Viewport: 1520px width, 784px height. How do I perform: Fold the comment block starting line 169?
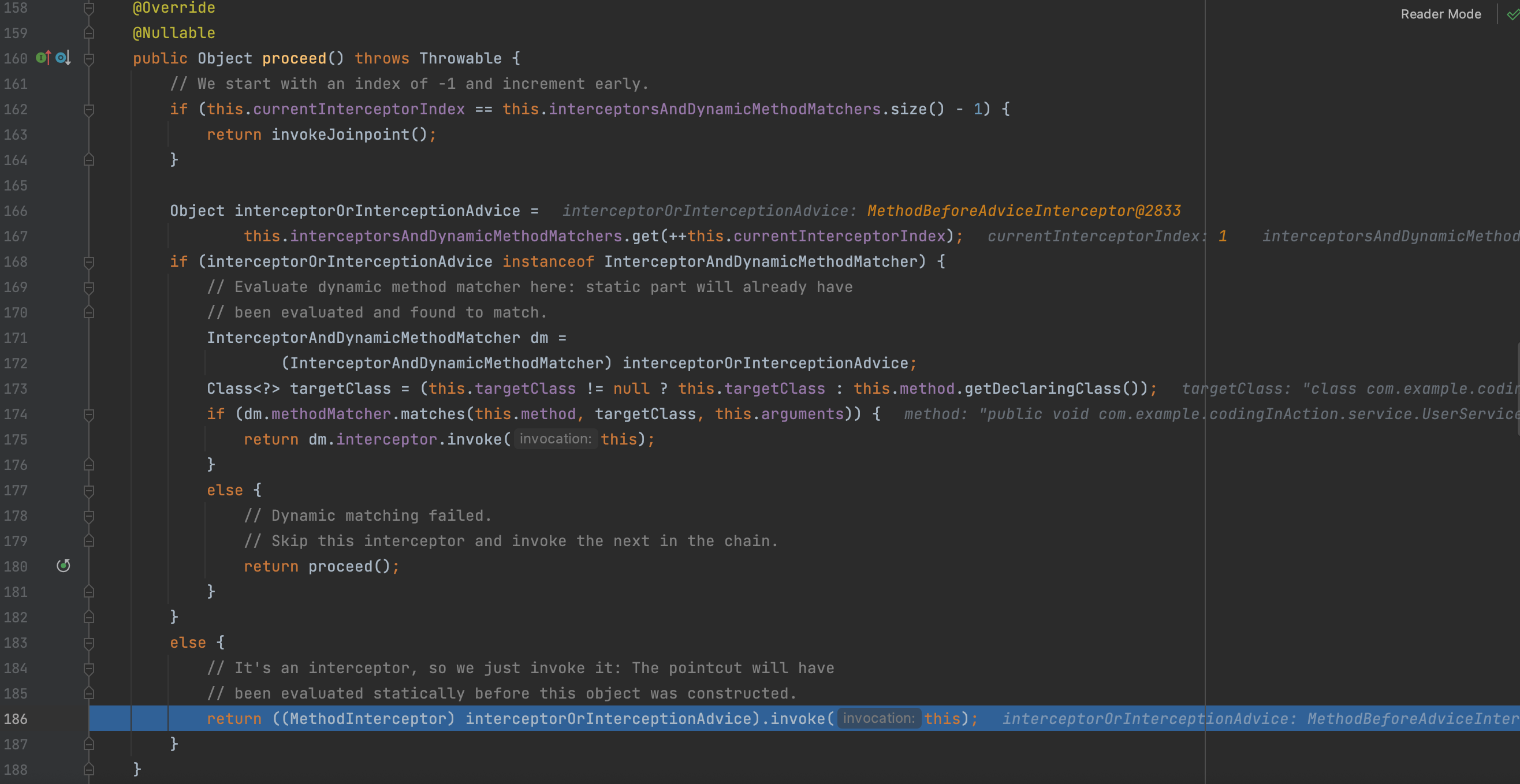[x=89, y=288]
